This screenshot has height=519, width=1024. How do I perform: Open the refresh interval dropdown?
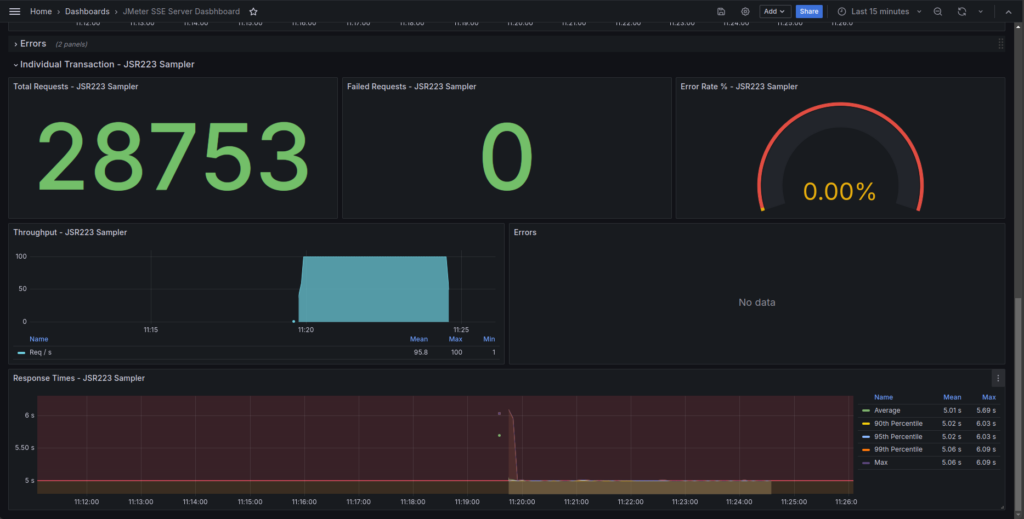(x=980, y=12)
